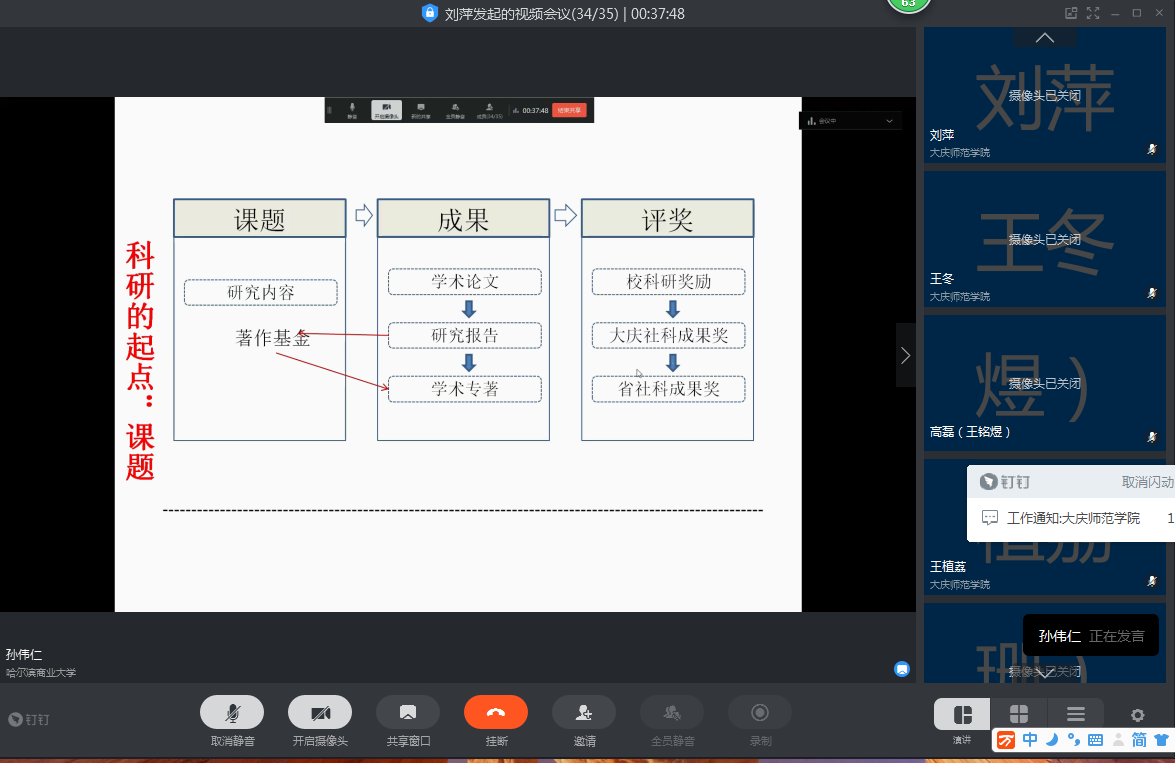Unmute microphone with 取消静音 button
This screenshot has width=1175, height=763.
tap(232, 713)
